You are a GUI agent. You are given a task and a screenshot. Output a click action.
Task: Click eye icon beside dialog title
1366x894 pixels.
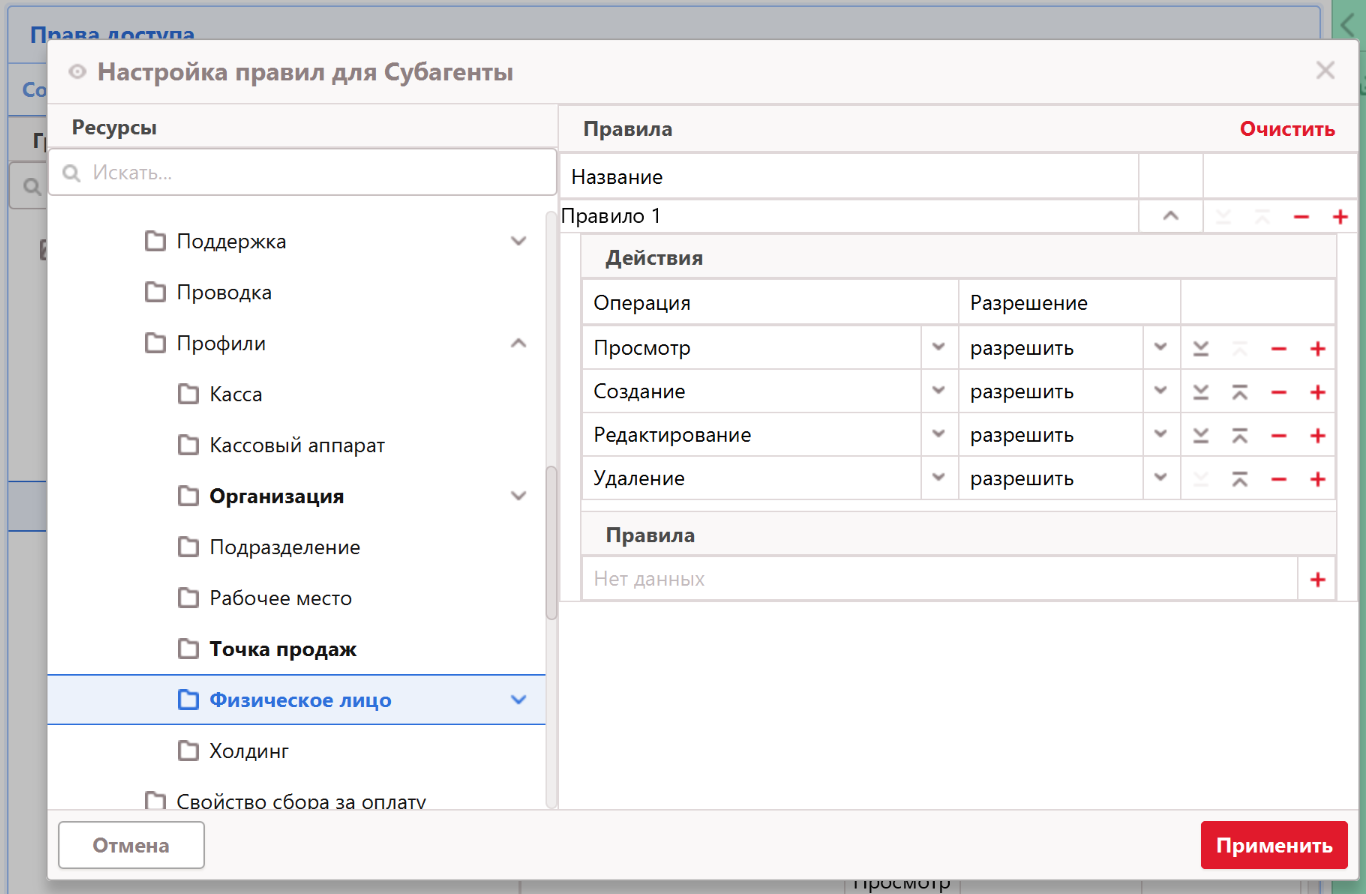[77, 72]
